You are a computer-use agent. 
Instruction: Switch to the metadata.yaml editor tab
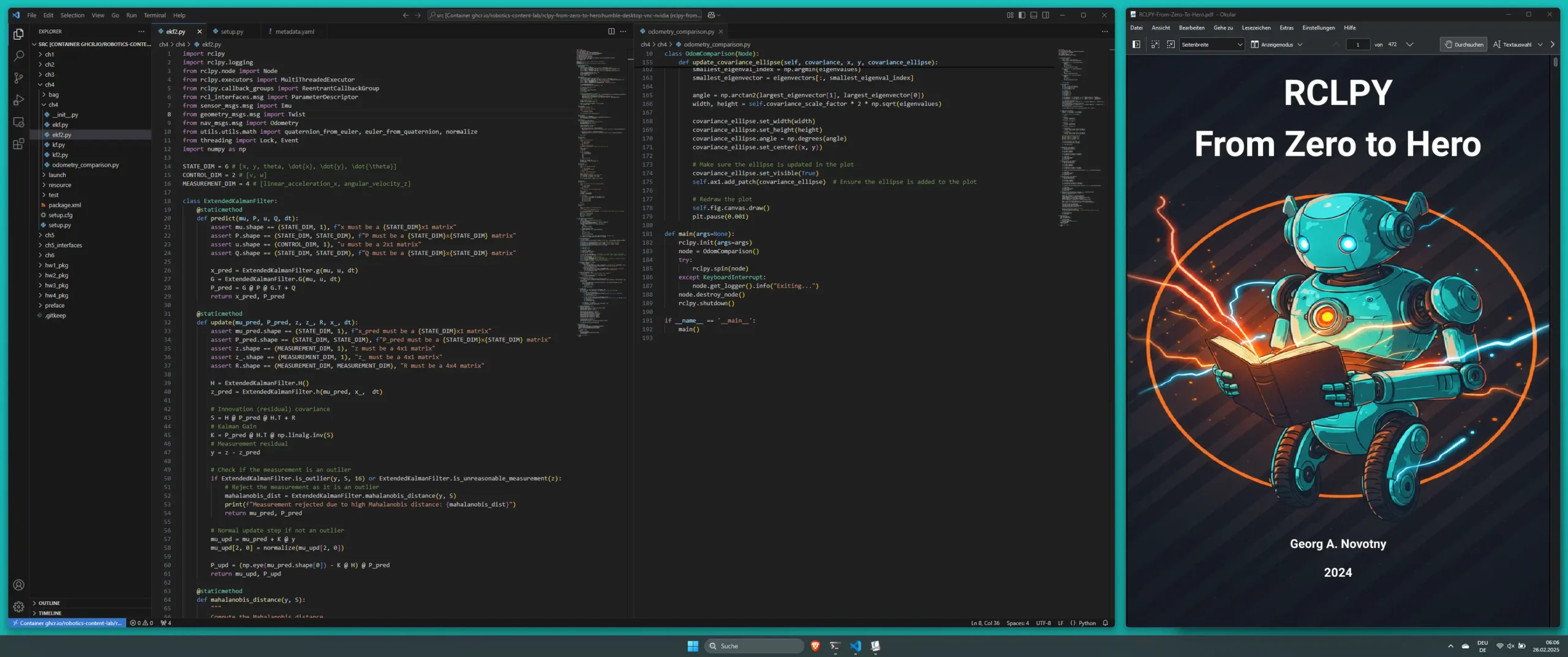tap(294, 31)
